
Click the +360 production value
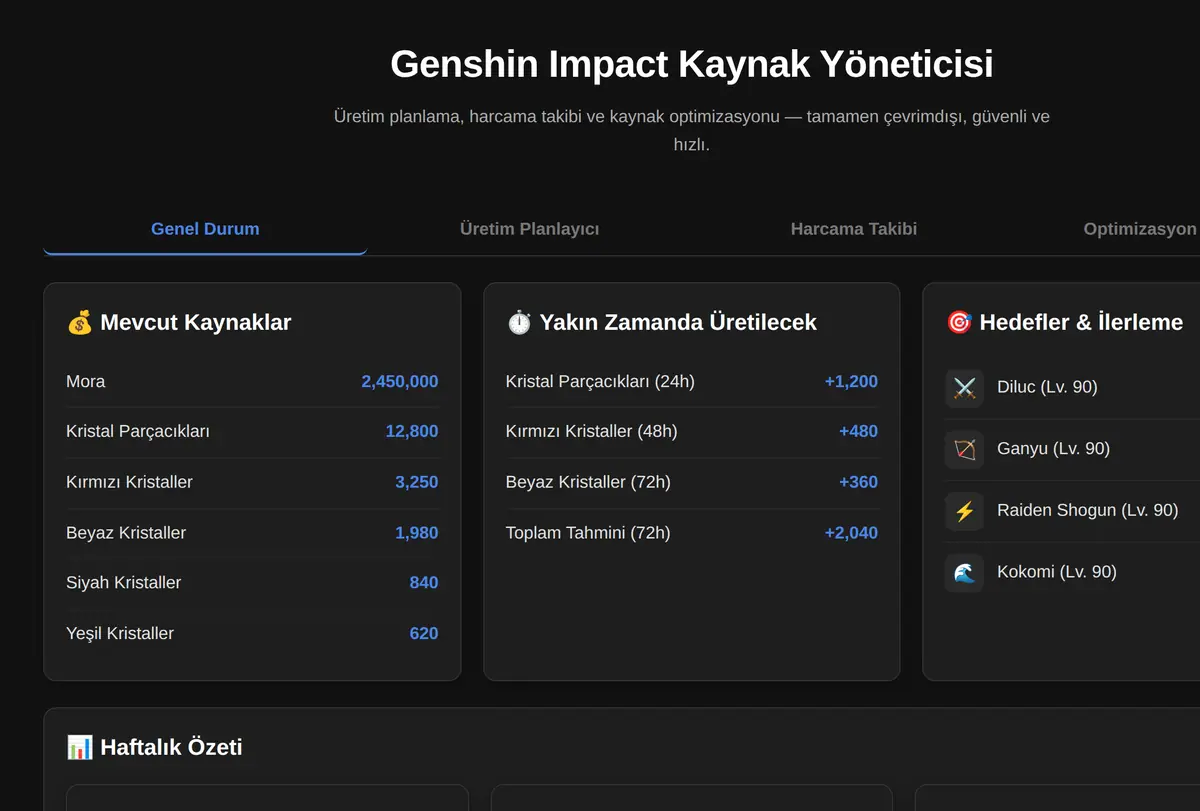pyautogui.click(x=858, y=482)
